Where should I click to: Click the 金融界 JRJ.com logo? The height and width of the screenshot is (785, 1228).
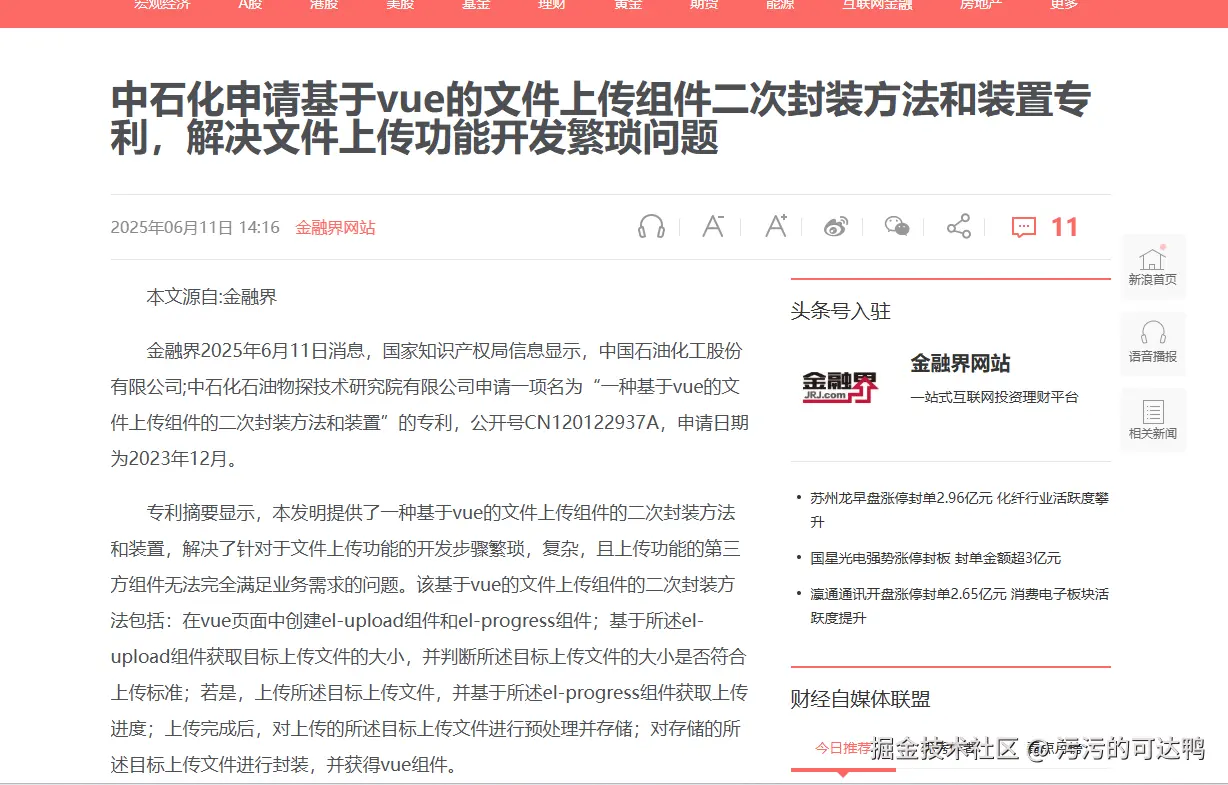[840, 386]
